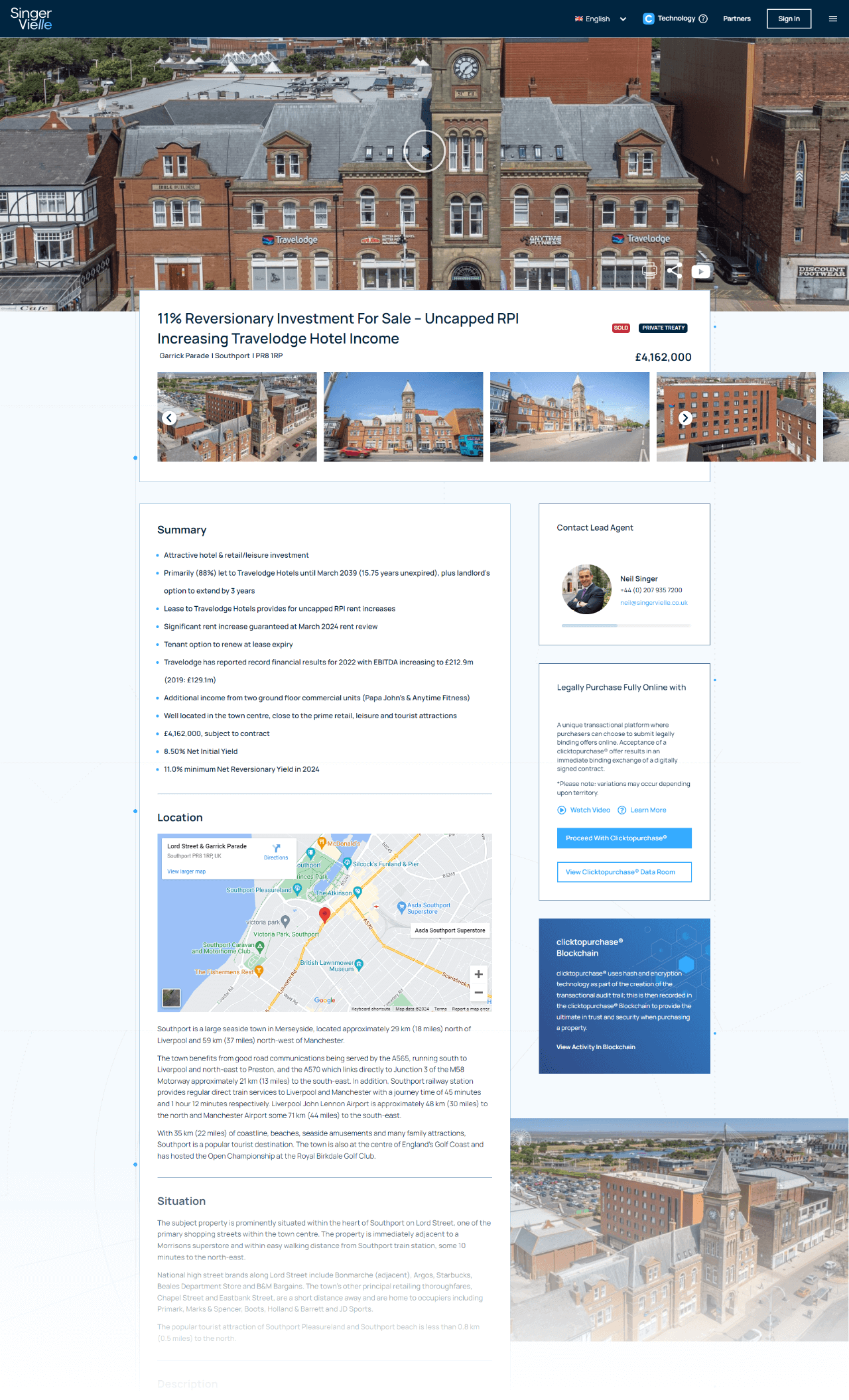Image resolution: width=849 pixels, height=1400 pixels.
Task: Open View larger map link
Action: [186, 871]
